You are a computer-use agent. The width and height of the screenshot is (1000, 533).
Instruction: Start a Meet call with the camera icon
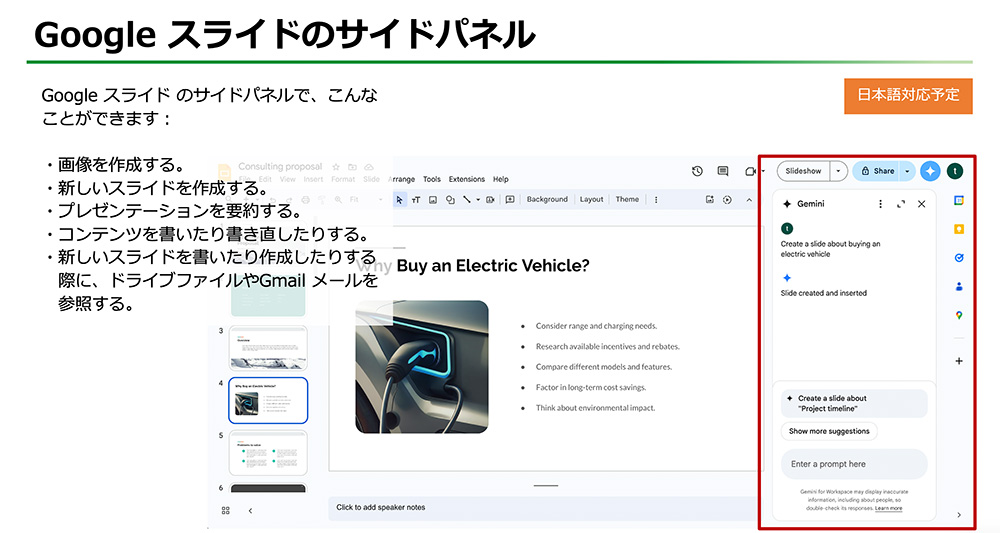(751, 171)
